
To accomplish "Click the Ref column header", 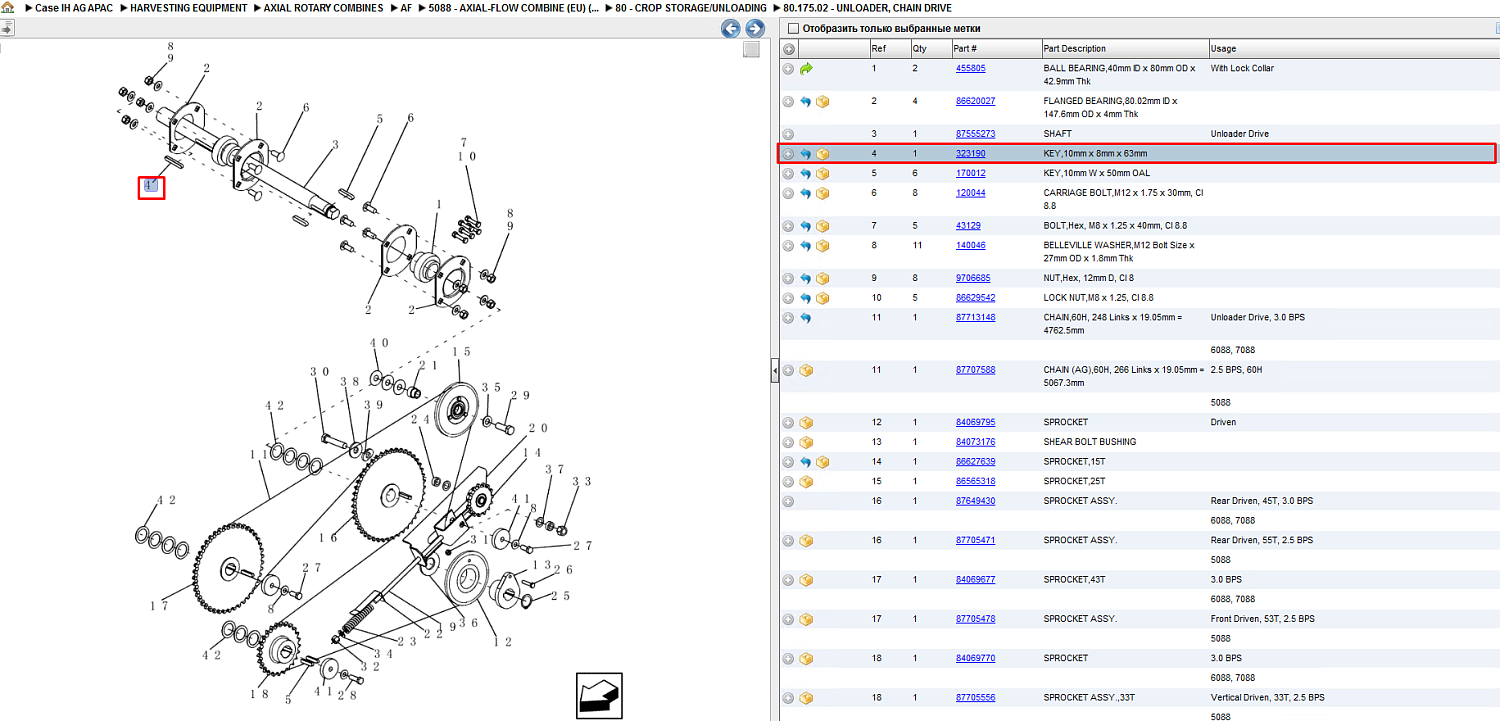I will tap(889, 49).
